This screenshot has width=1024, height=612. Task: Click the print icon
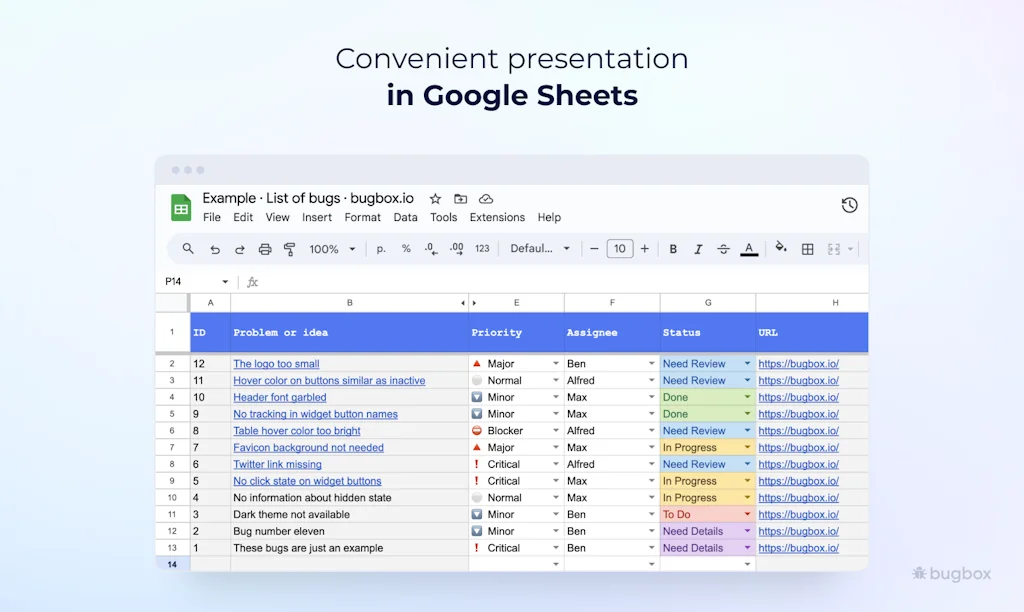pos(265,249)
